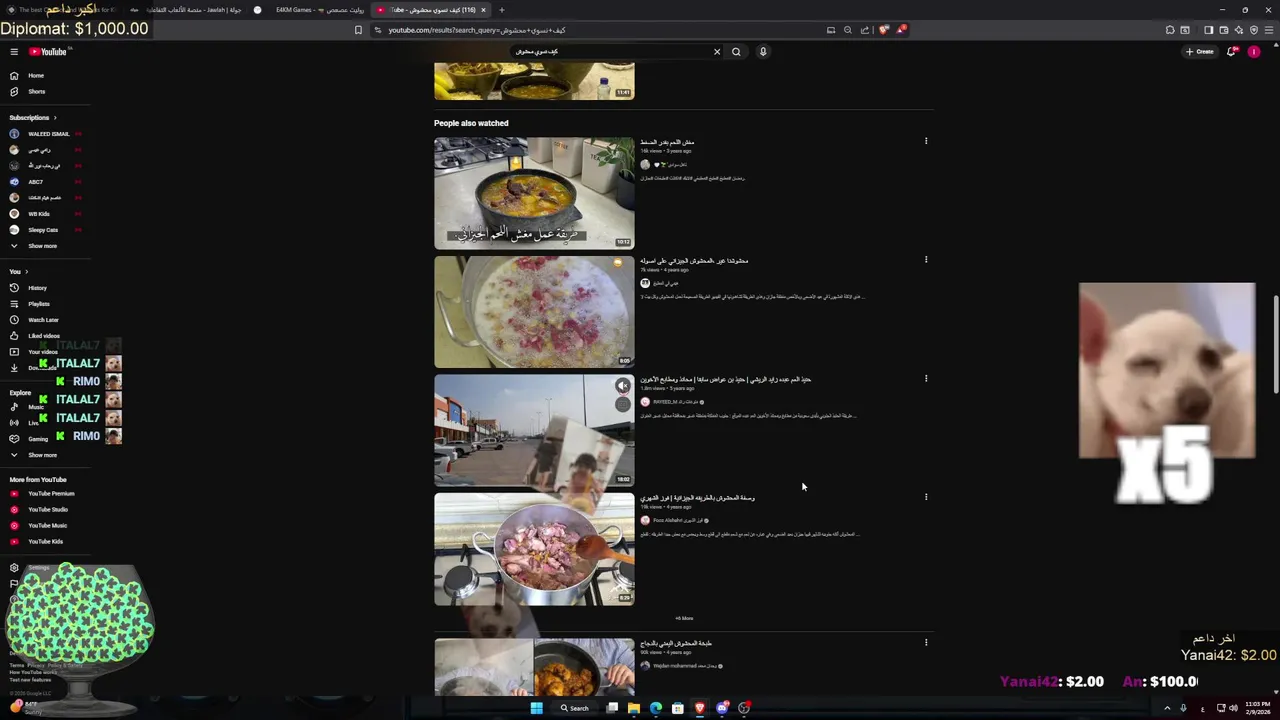The height and width of the screenshot is (720, 1280).
Task: Open Windows Start menu
Action: 537,708
